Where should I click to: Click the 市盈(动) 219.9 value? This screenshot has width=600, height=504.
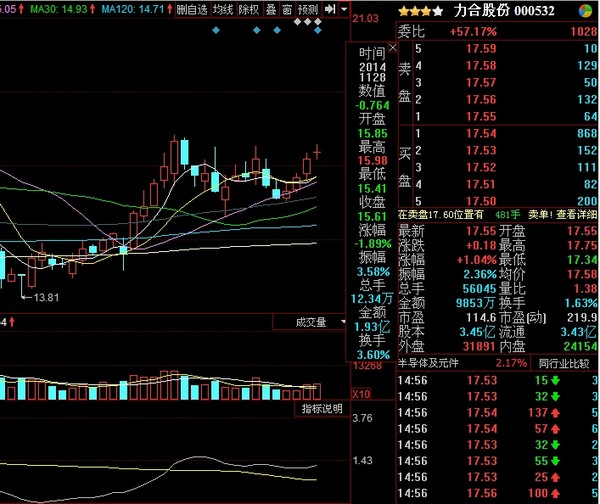coord(582,317)
